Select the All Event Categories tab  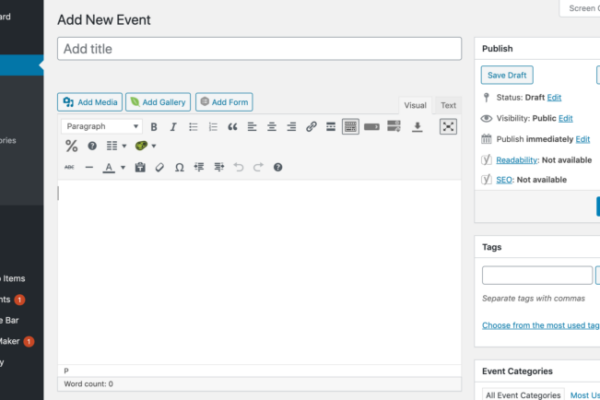pos(523,395)
